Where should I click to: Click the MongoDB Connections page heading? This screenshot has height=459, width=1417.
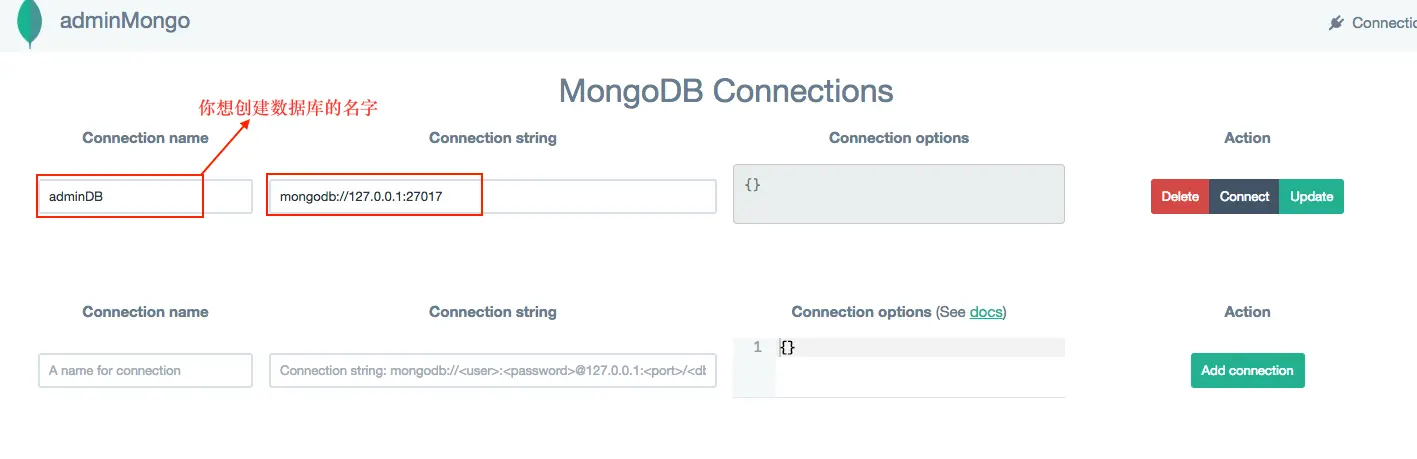[x=726, y=91]
